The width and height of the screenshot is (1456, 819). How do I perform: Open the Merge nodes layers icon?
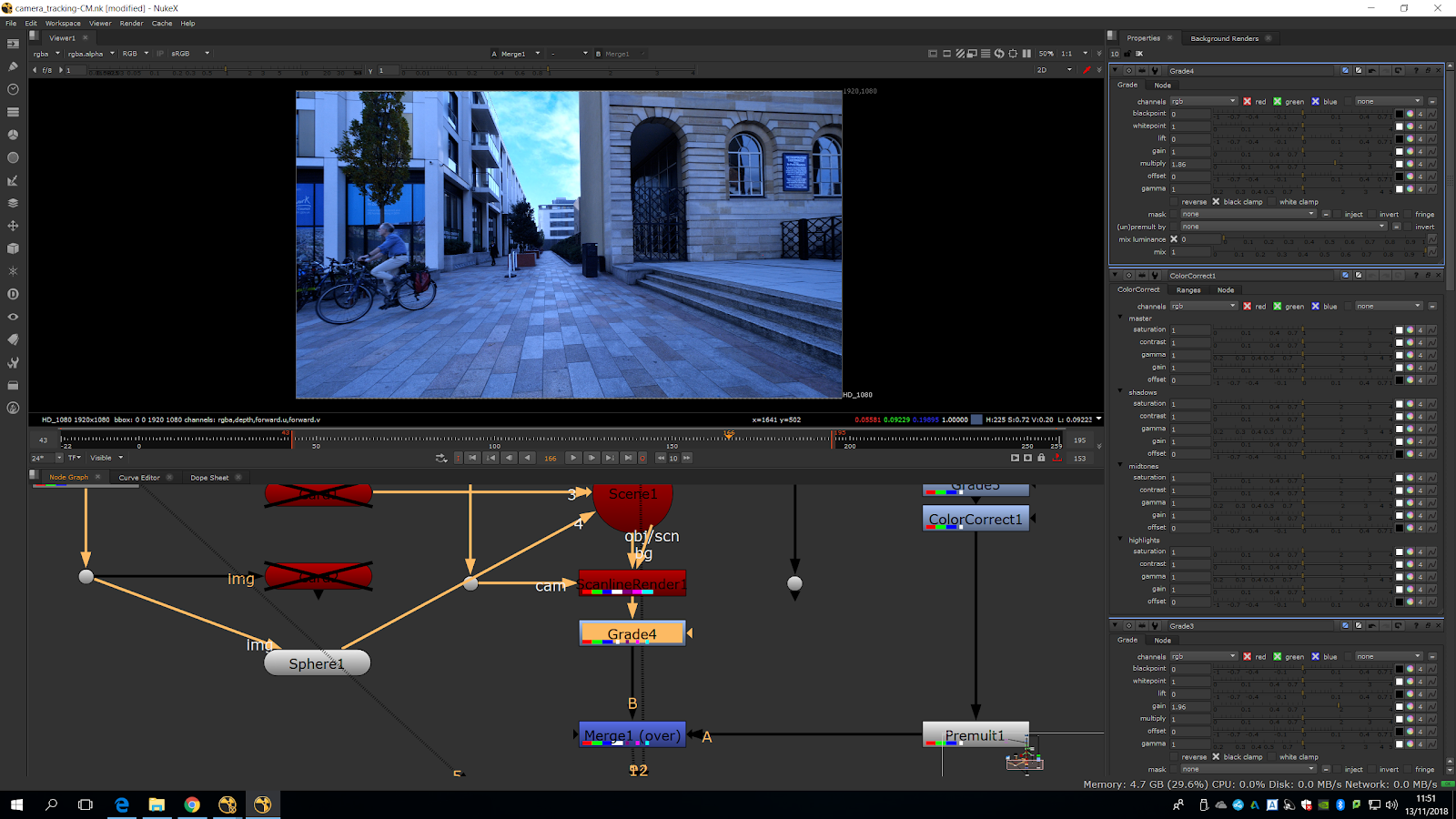pyautogui.click(x=13, y=203)
